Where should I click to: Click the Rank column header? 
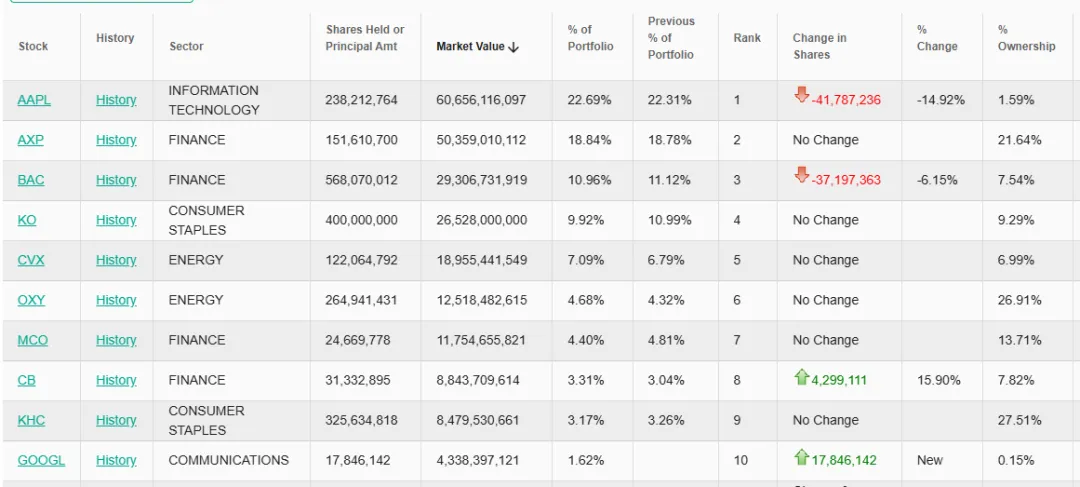(x=747, y=38)
